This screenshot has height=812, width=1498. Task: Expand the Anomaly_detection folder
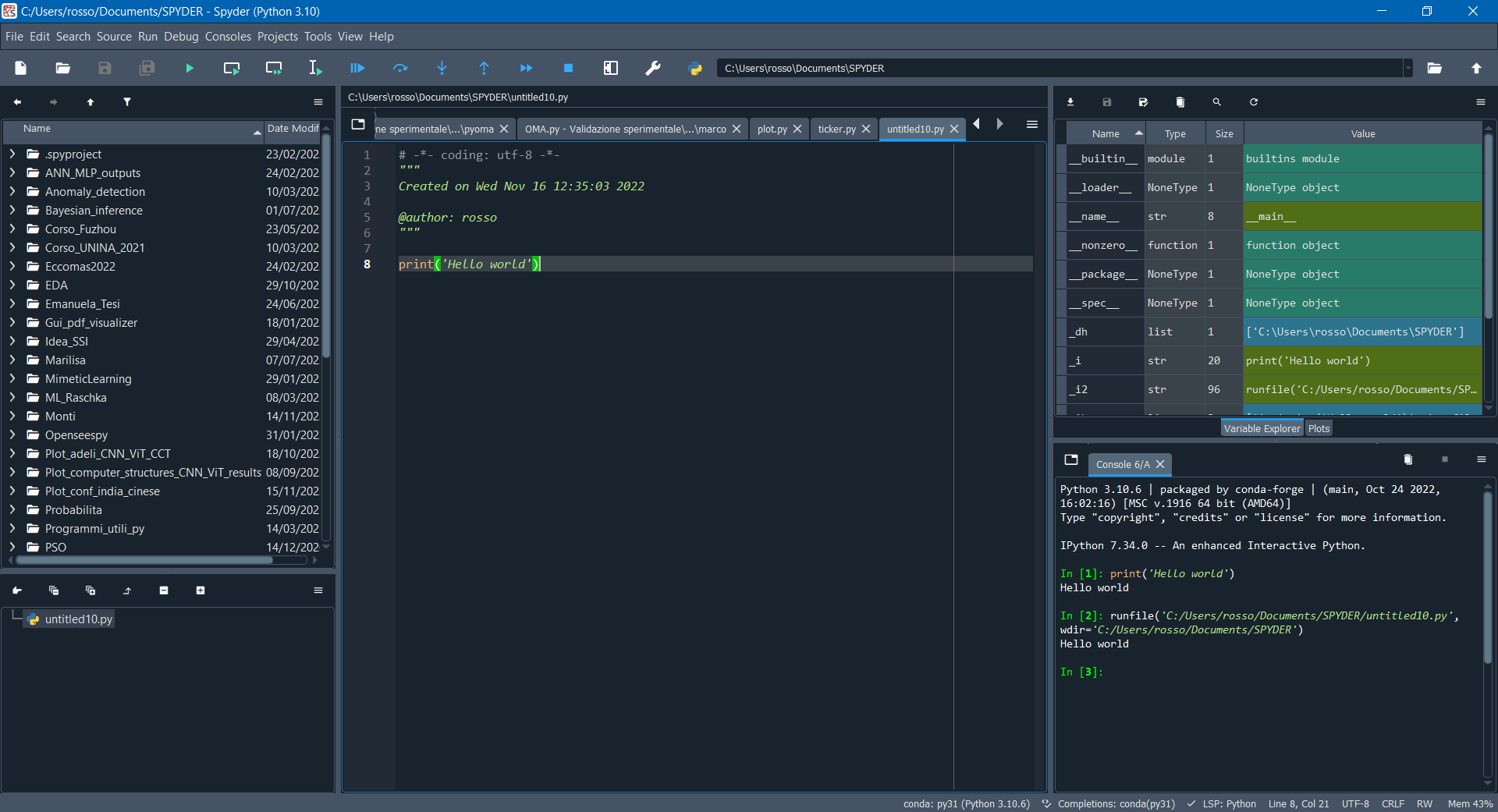pos(12,192)
